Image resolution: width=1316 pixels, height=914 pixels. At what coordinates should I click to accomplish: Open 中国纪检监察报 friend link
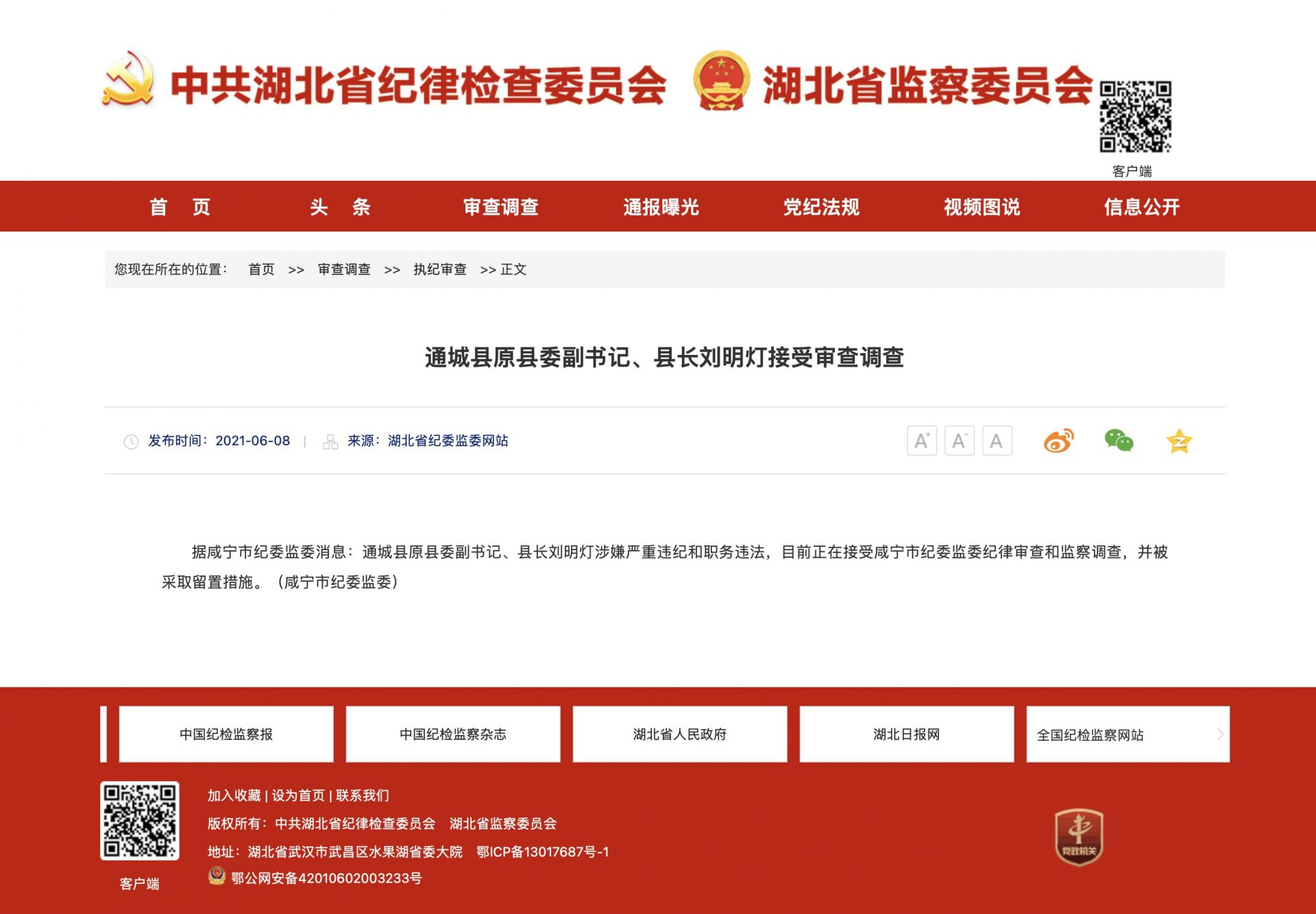[x=226, y=734]
